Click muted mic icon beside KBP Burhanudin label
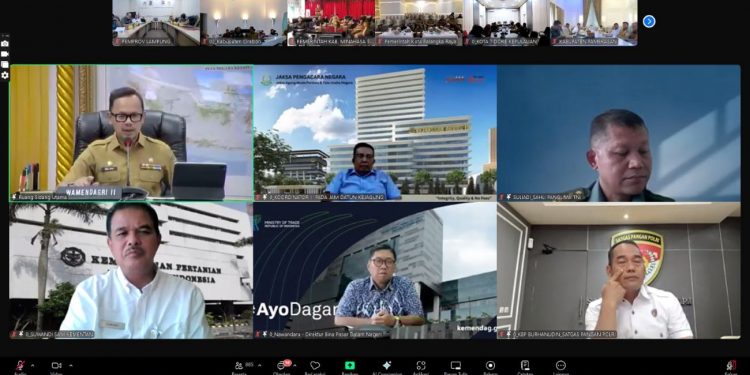 point(503,334)
